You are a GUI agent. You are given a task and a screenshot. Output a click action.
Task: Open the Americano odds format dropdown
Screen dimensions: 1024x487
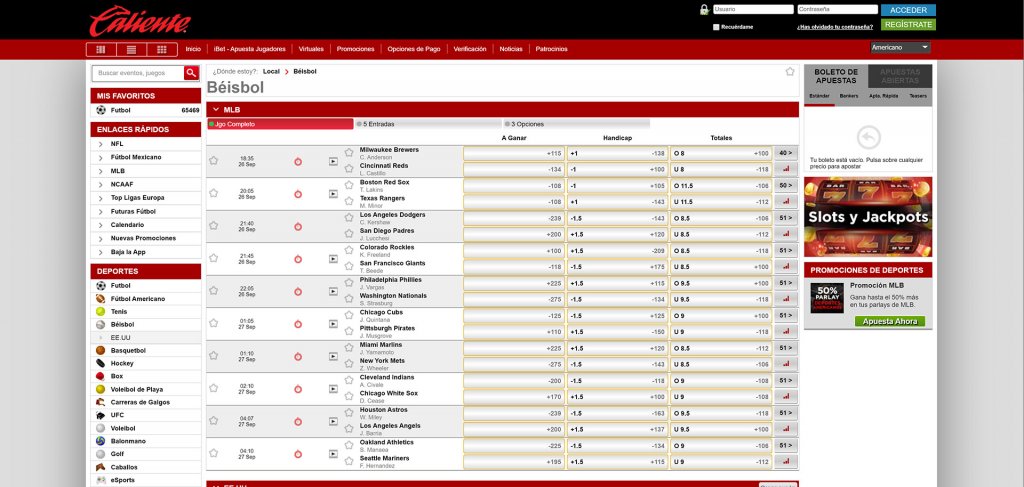[x=900, y=48]
